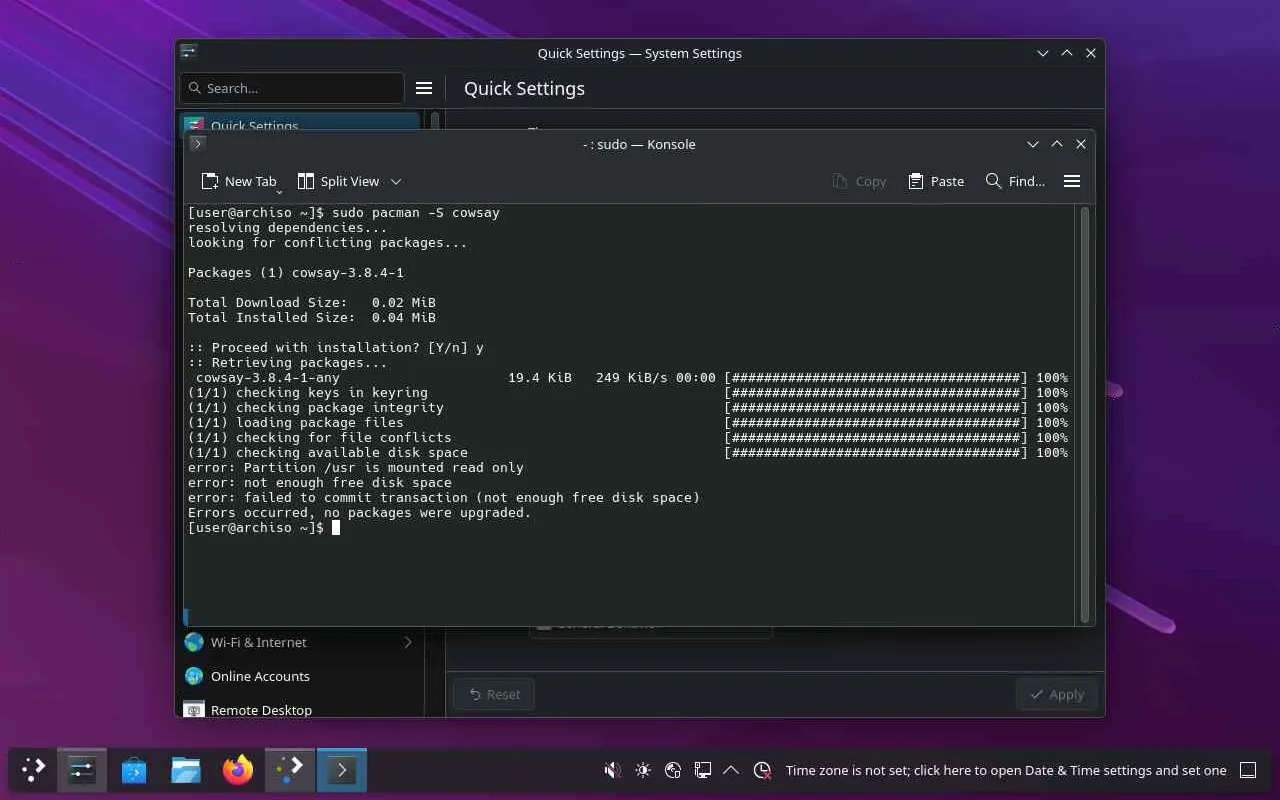Click the 'cowsay-3.8.4-1-any' download line
Screen dimensions: 1280x800
[632, 377]
